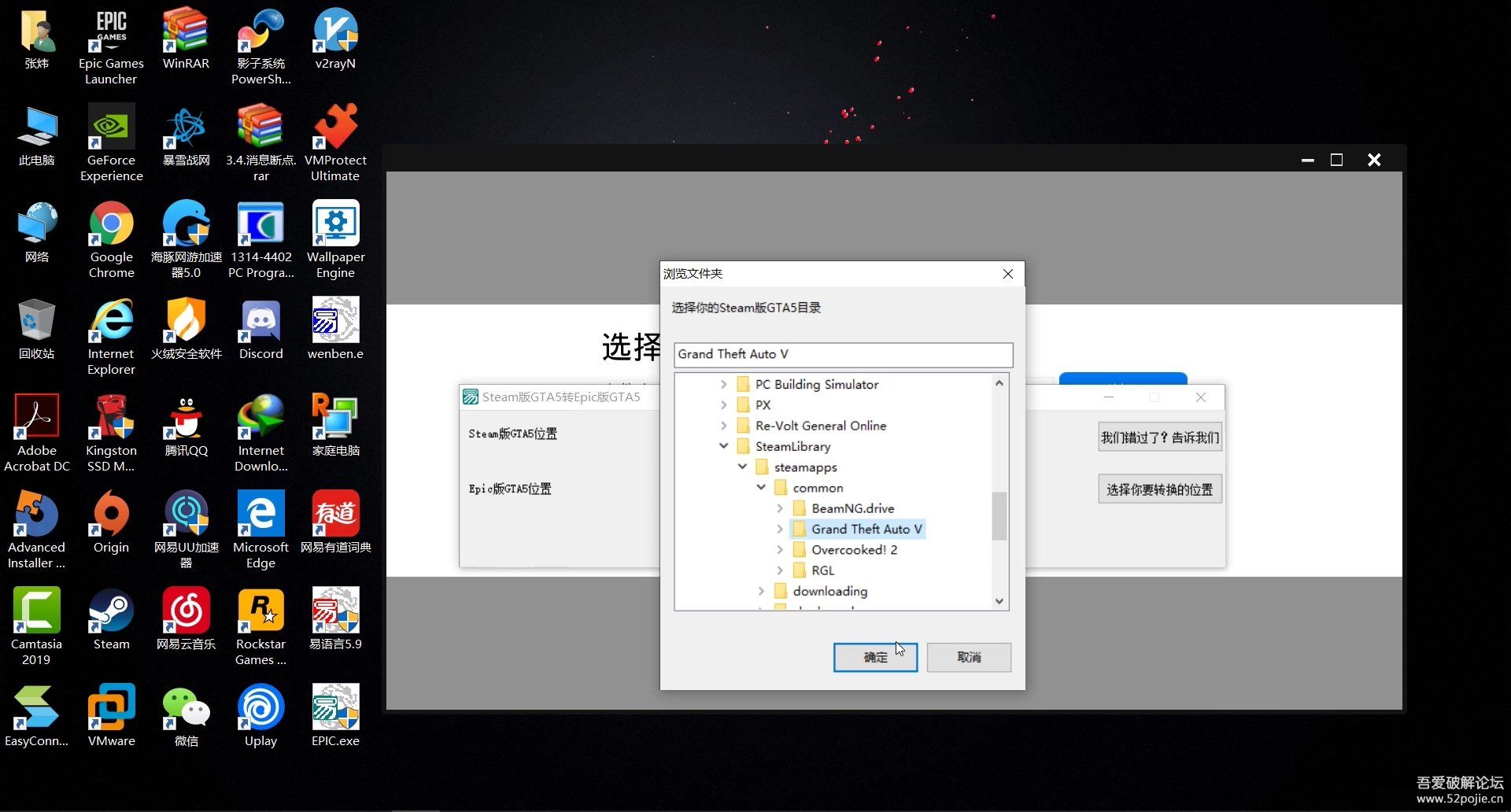Image resolution: width=1511 pixels, height=812 pixels.
Task: Click the 我们错过了？告诉我们 button
Action: click(1159, 437)
